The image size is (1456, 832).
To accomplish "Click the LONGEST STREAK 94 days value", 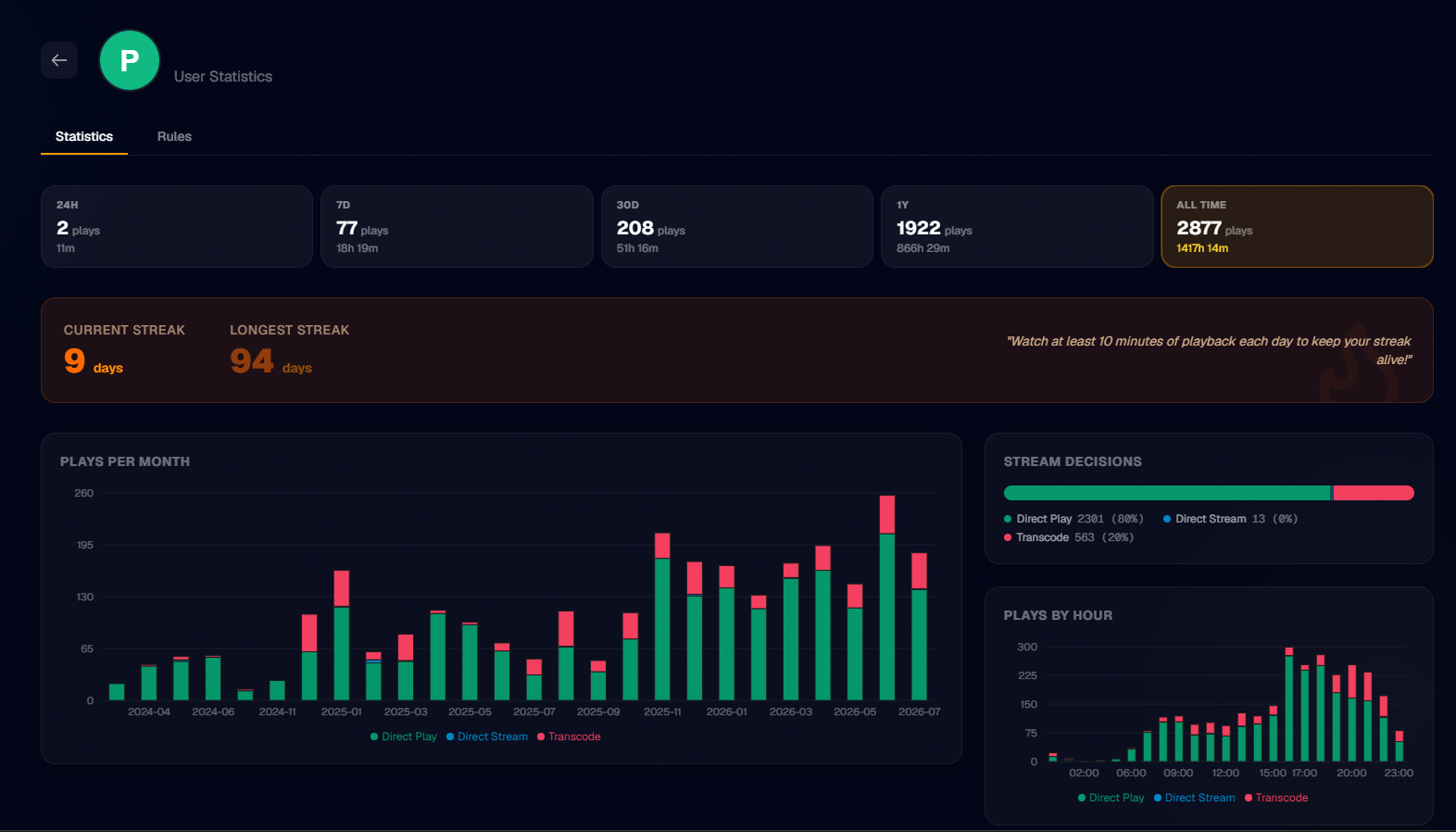I will [x=270, y=361].
